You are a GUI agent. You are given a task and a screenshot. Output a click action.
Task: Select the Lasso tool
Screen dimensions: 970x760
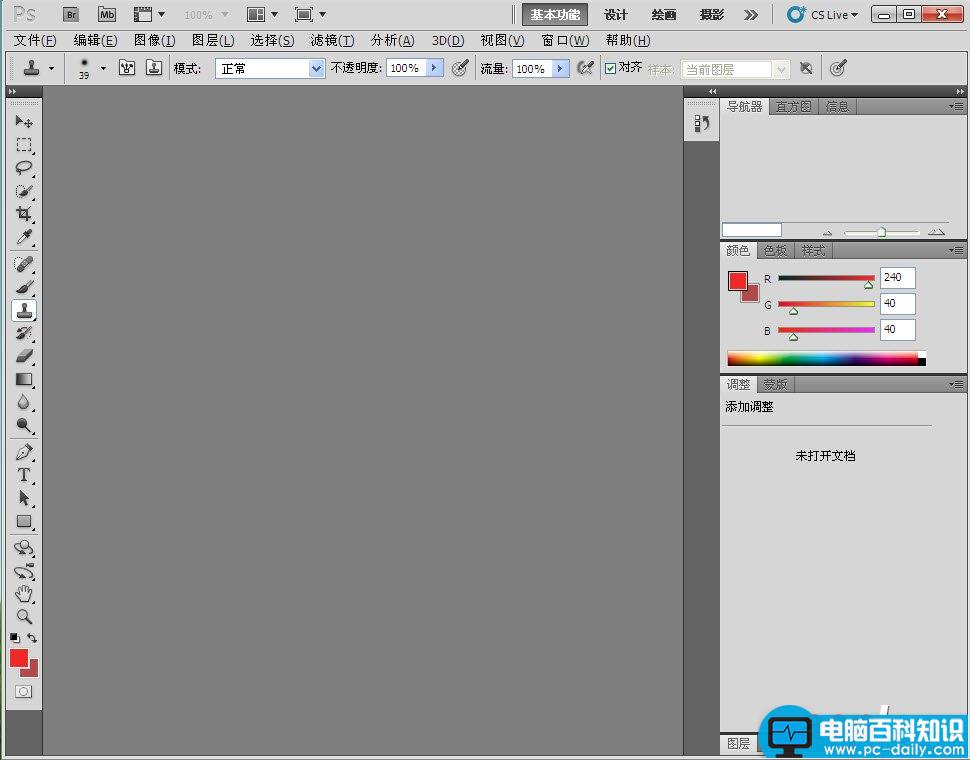point(24,168)
